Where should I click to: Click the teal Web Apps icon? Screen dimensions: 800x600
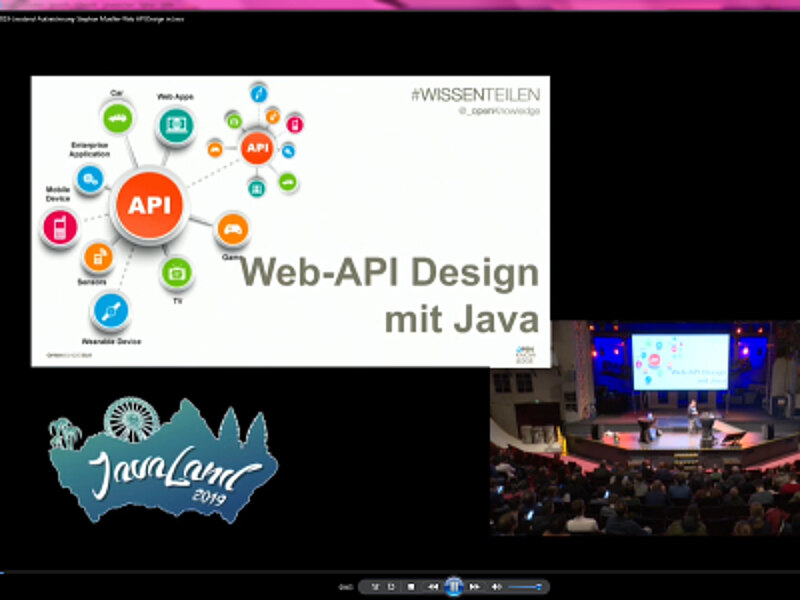(176, 127)
